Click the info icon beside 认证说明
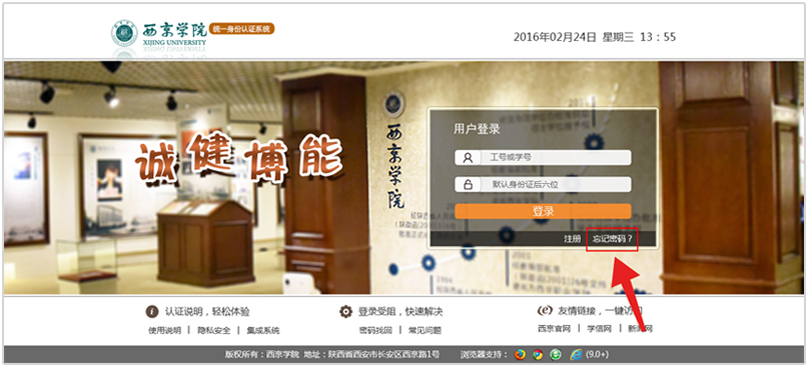The width and height of the screenshot is (807, 365). point(152,311)
